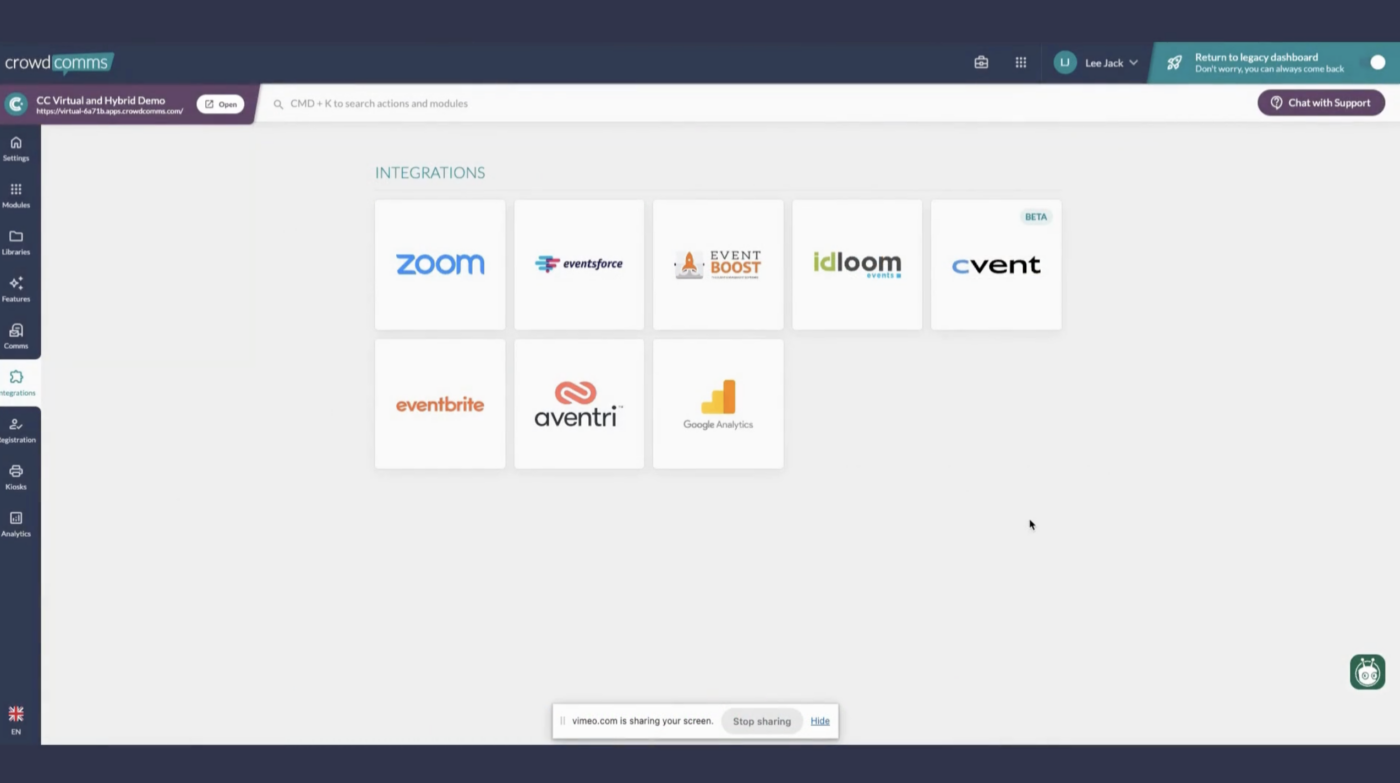Click the Hide link in the sharing bar
Image resolution: width=1400 pixels, height=783 pixels.
820,720
